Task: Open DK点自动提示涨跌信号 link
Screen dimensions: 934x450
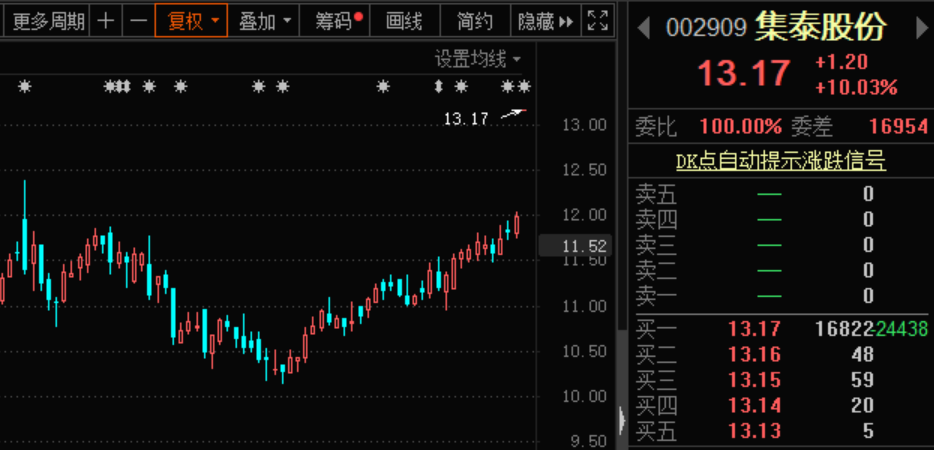Action: [781, 161]
